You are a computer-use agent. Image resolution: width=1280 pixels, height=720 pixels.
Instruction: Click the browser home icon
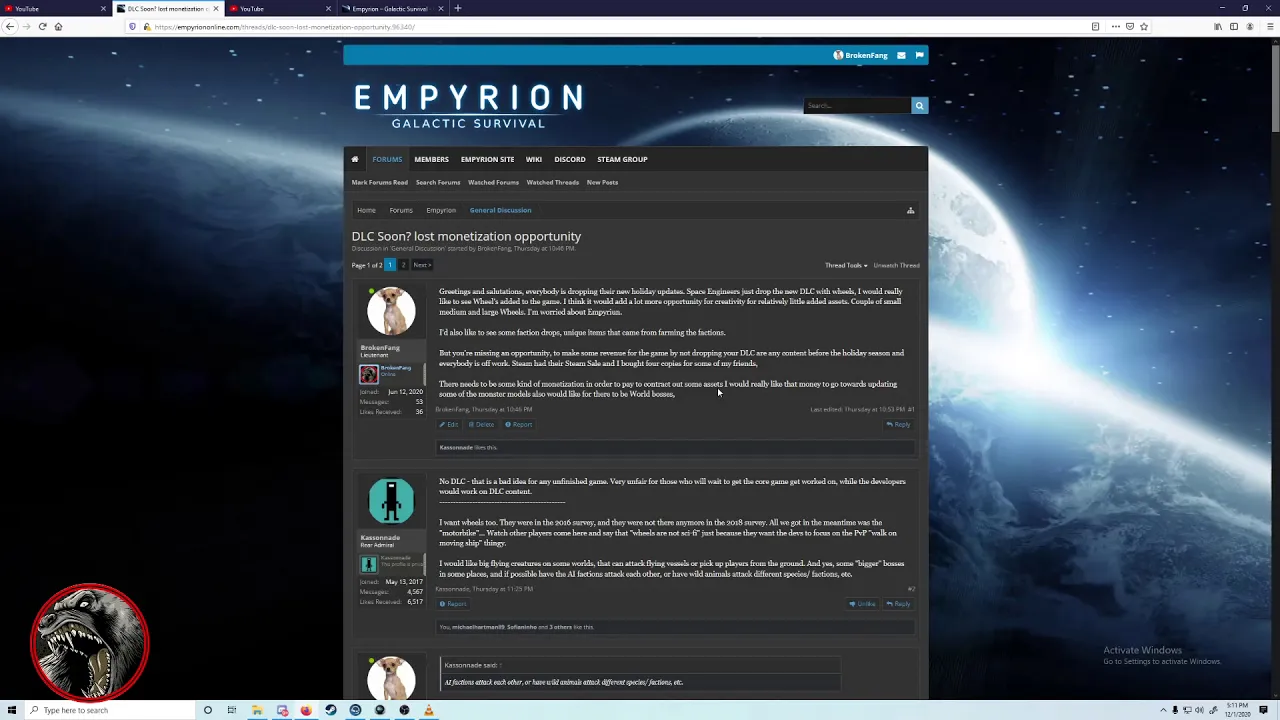(58, 26)
